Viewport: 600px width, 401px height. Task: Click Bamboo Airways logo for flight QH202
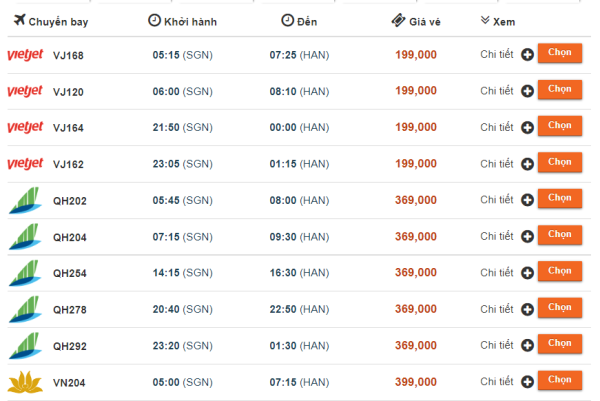tap(25, 200)
